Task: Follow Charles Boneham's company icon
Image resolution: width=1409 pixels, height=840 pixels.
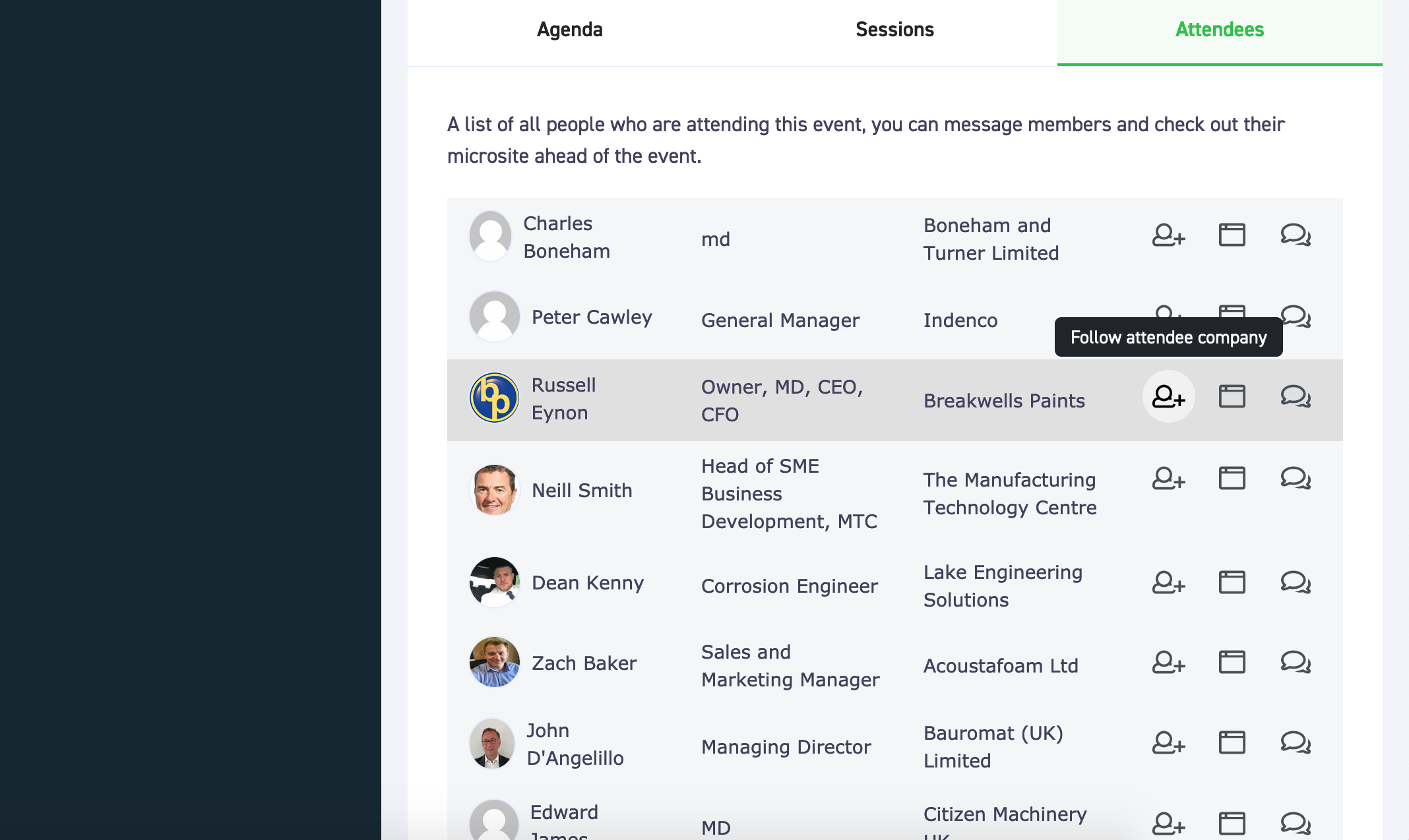Action: [1168, 235]
